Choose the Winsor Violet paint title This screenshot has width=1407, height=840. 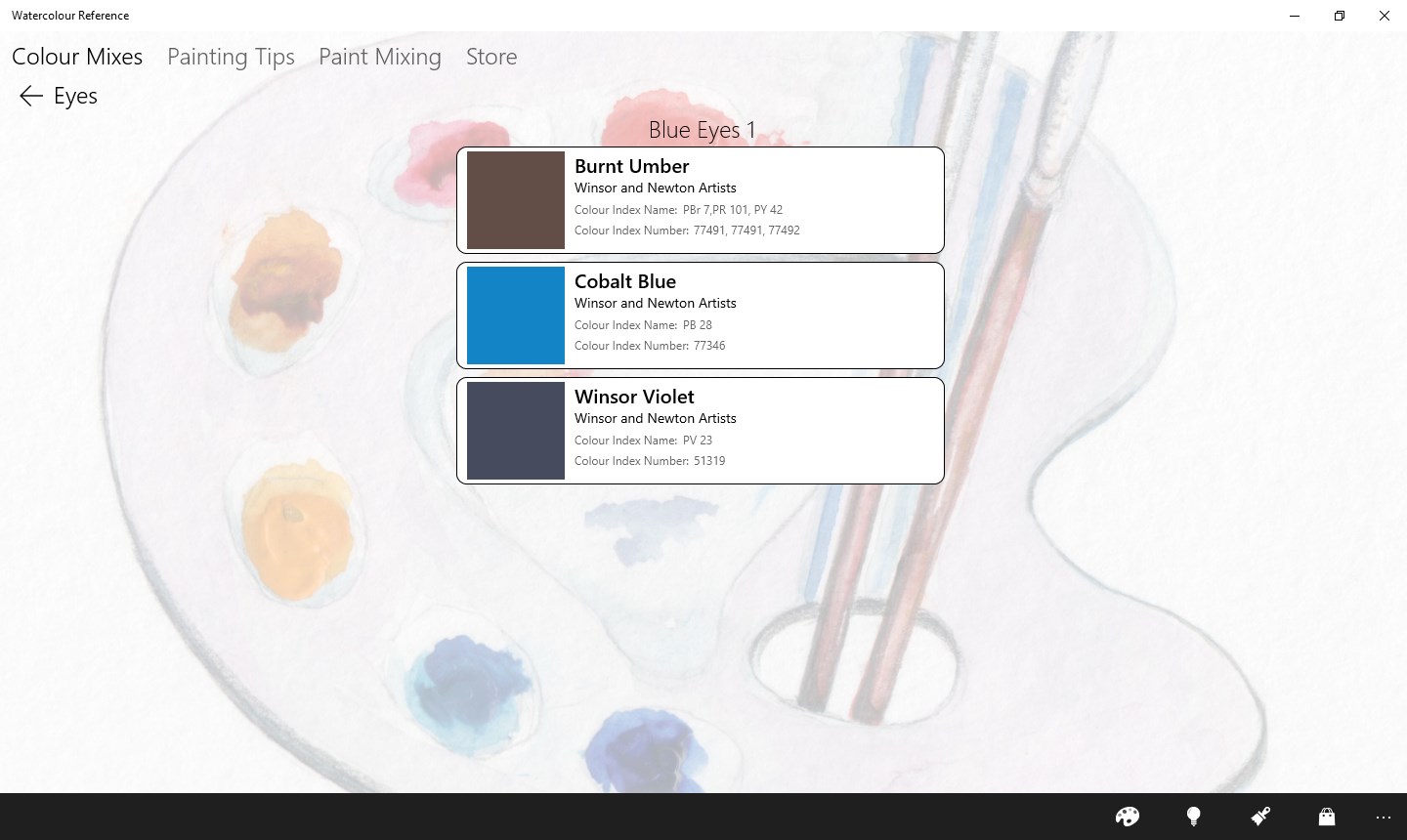[634, 397]
